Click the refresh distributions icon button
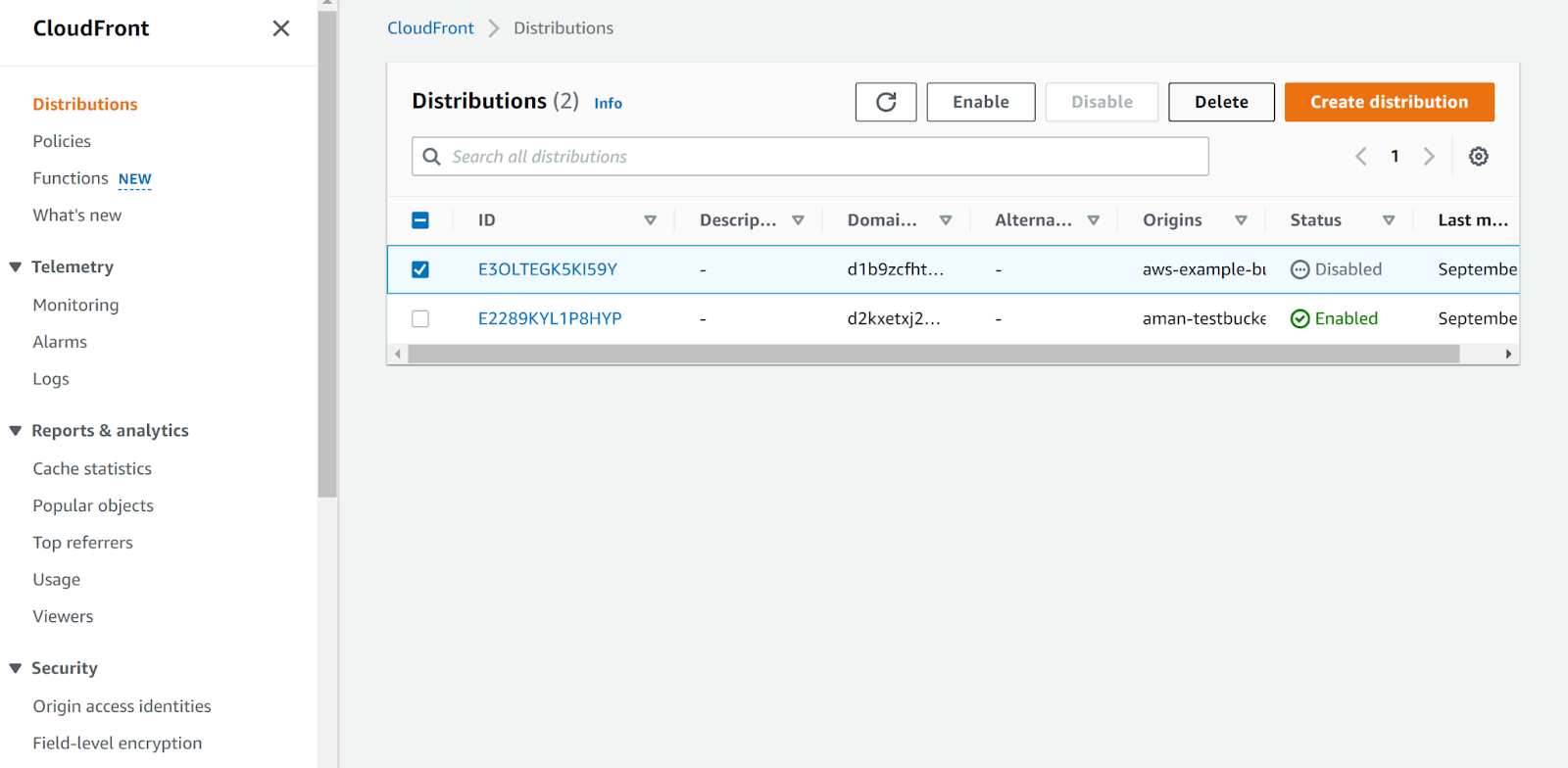 pos(885,102)
